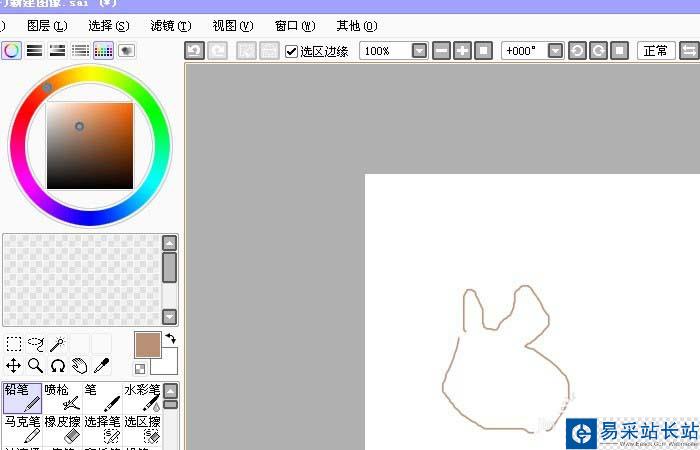This screenshot has width=700, height=450.
Task: Open the 其他 (O) menu
Action: click(x=357, y=26)
